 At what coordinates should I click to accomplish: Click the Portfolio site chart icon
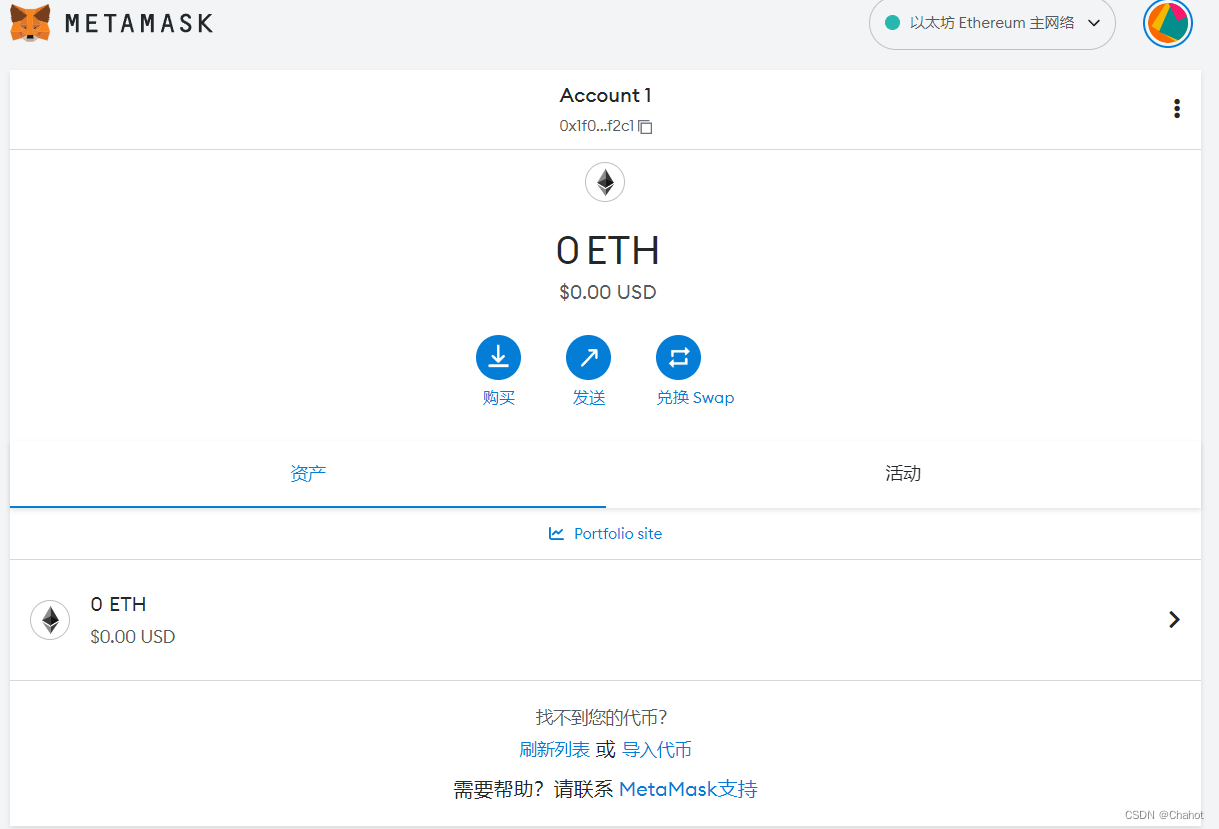[x=557, y=533]
